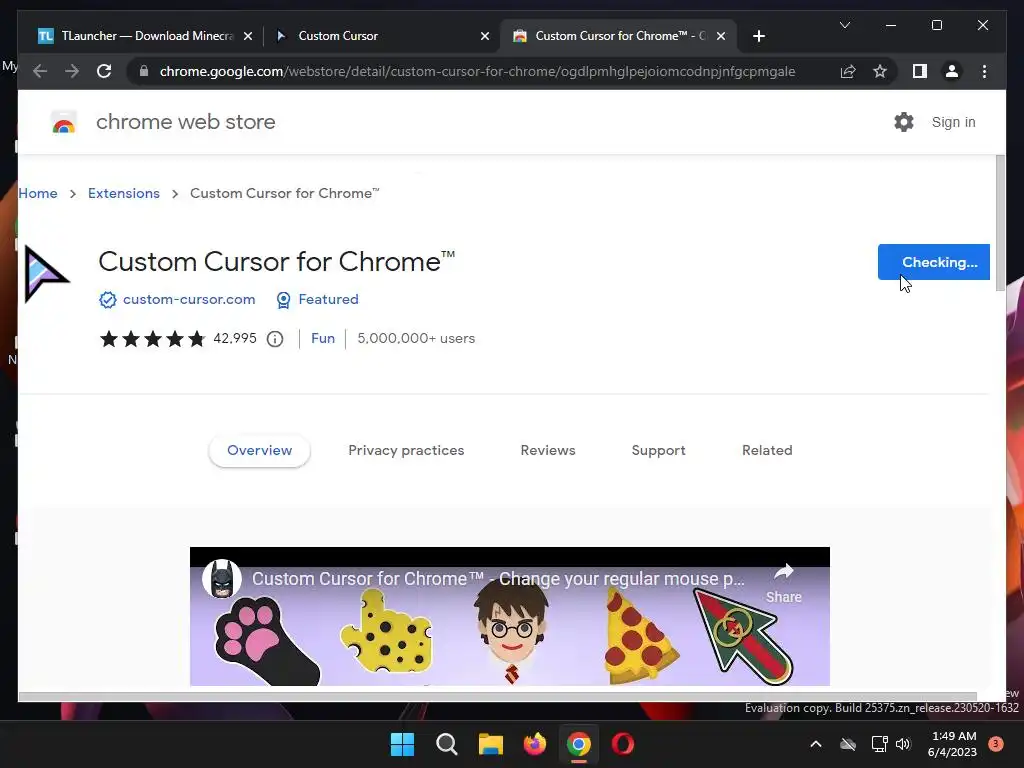Open taskbar Search
1024x768 pixels.
click(447, 744)
